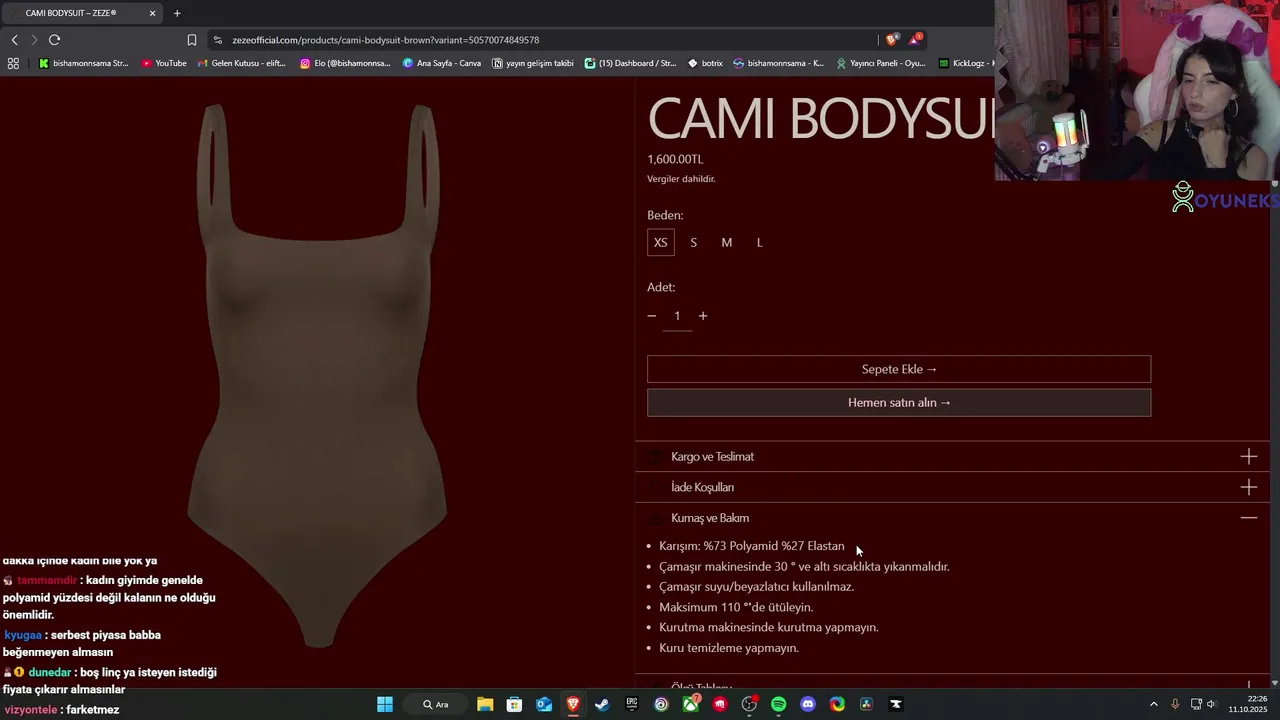Open volume control in system tray
Viewport: 1280px width, 720px height.
(1211, 704)
